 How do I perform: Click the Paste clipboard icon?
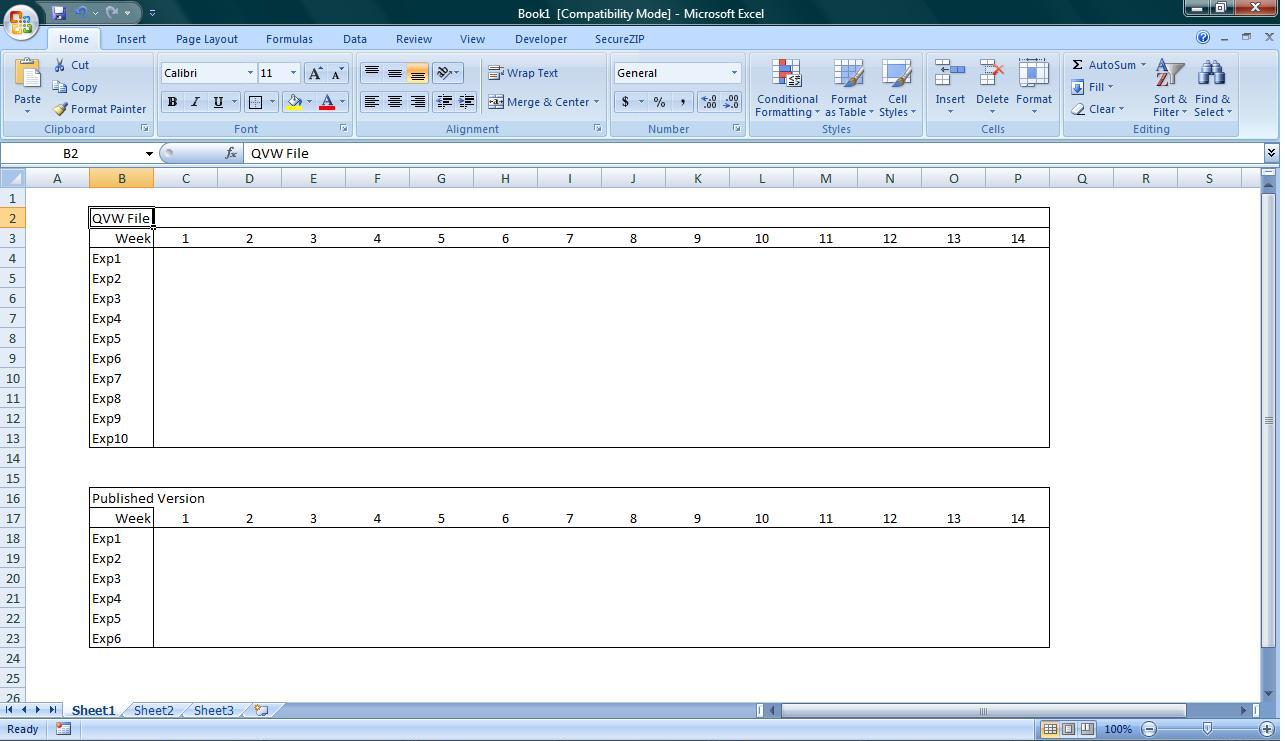(27, 73)
